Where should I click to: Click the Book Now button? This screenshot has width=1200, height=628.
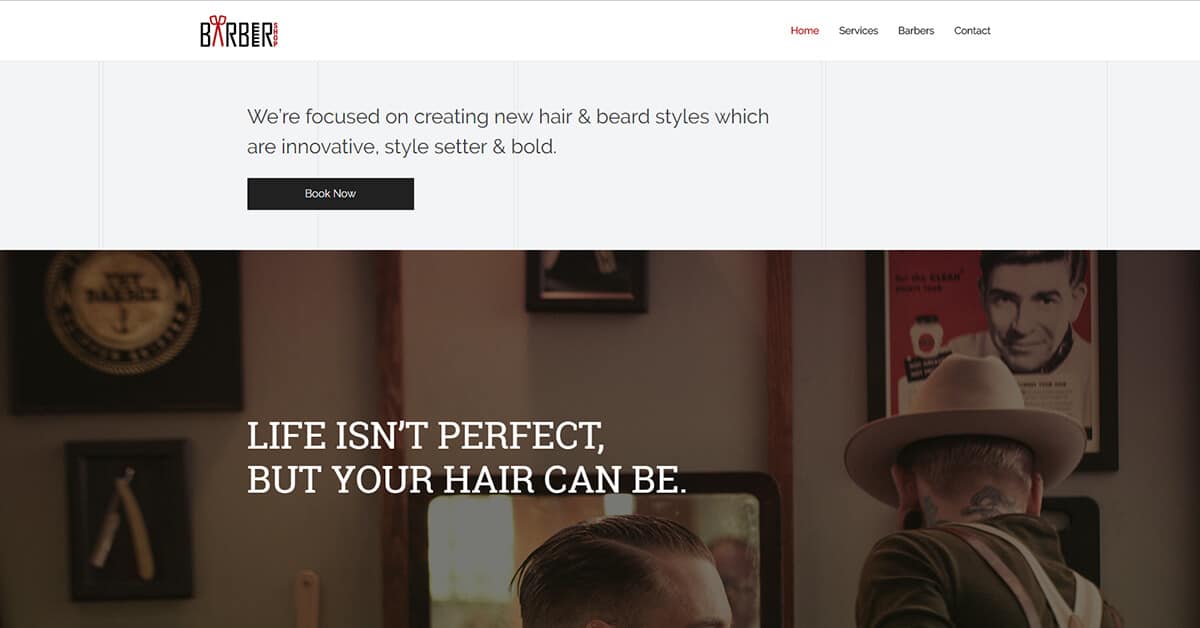point(330,194)
